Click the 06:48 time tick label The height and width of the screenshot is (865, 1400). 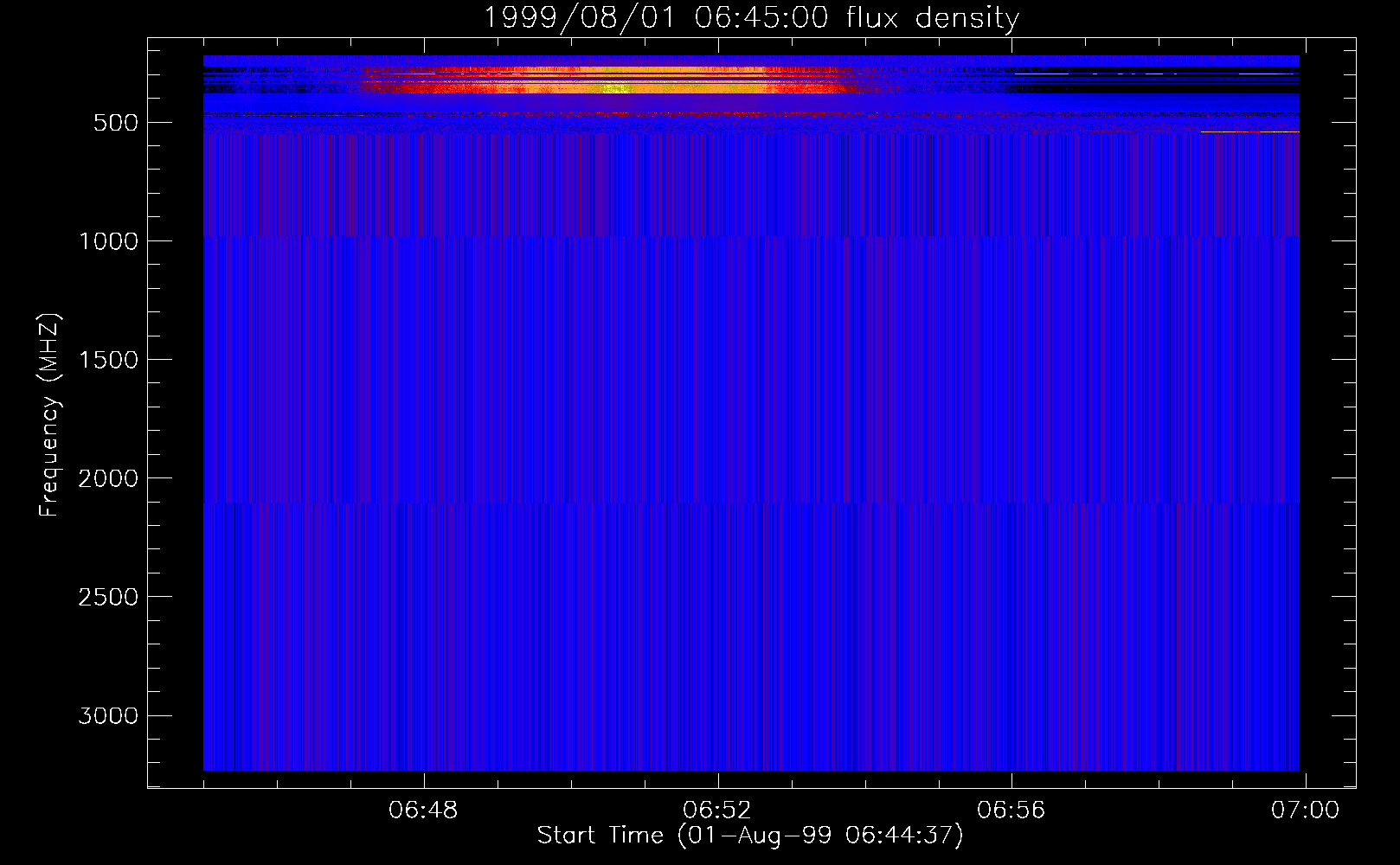[x=423, y=811]
